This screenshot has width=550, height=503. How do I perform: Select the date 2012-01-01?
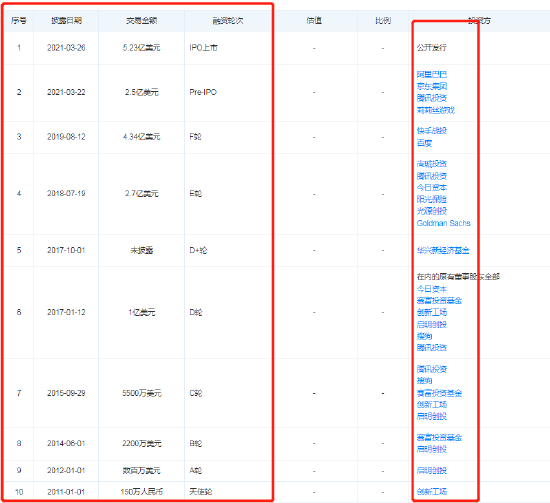tap(66, 470)
